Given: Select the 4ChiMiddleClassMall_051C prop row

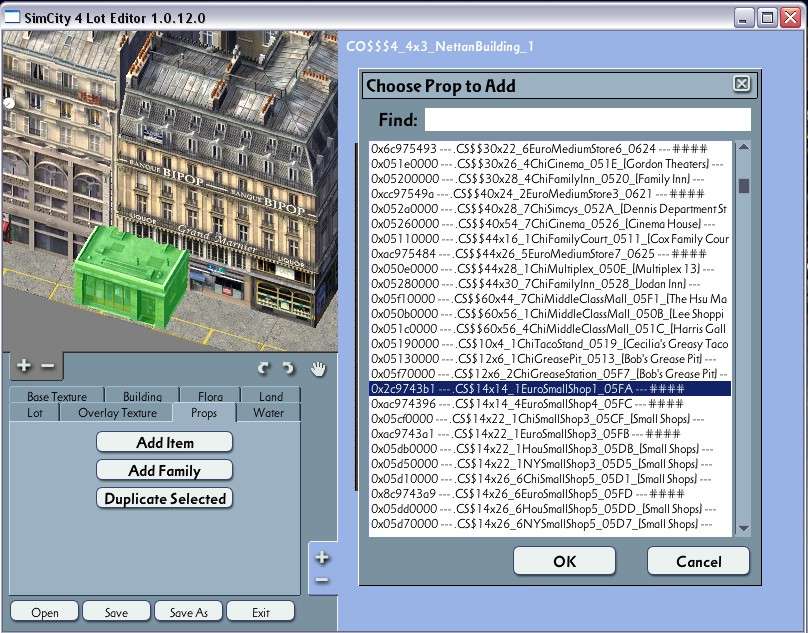Looking at the screenshot, I should 550,328.
